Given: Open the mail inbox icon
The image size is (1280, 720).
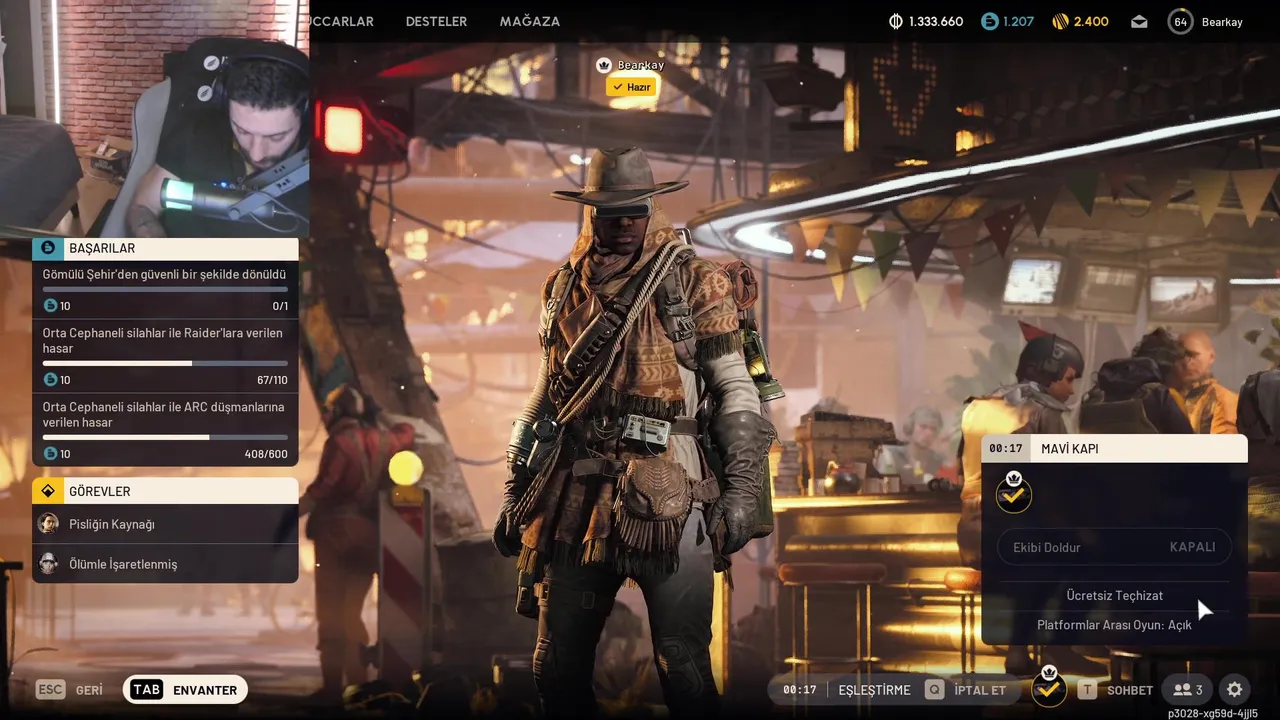Looking at the screenshot, I should (x=1139, y=21).
